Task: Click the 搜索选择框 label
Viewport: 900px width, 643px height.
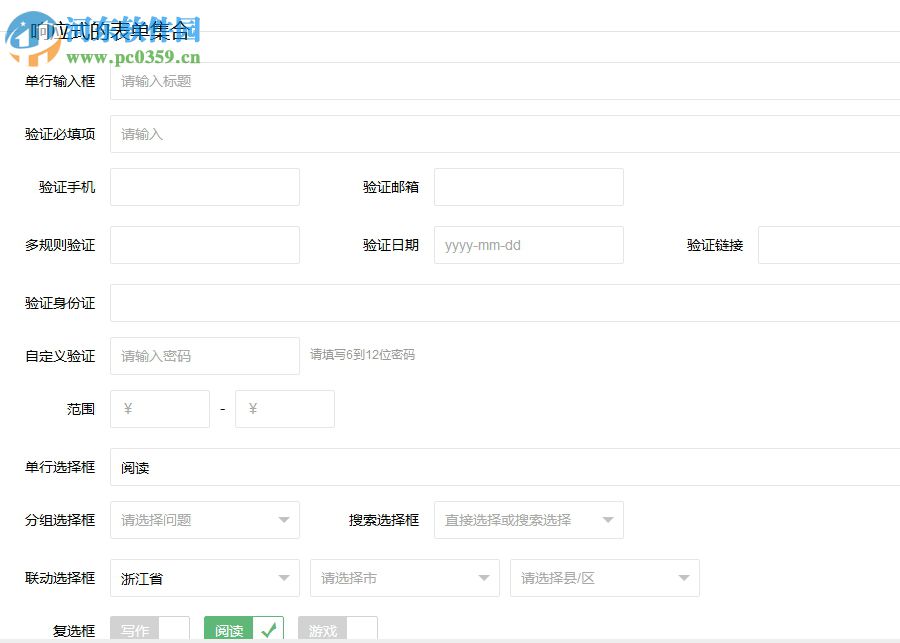Action: (383, 520)
